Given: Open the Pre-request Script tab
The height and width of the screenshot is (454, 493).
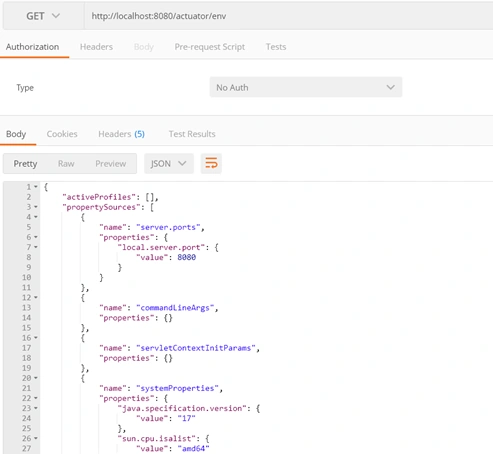Looking at the screenshot, I should click(210, 47).
